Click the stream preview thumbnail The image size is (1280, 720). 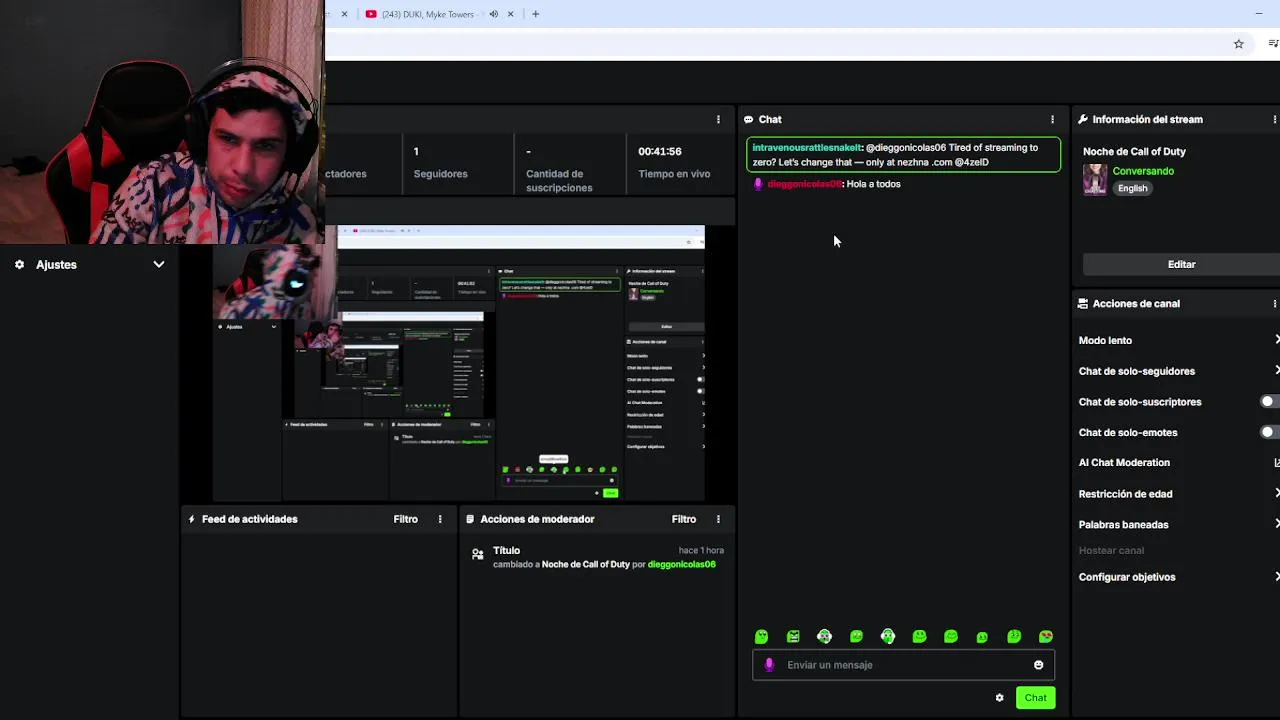point(459,363)
